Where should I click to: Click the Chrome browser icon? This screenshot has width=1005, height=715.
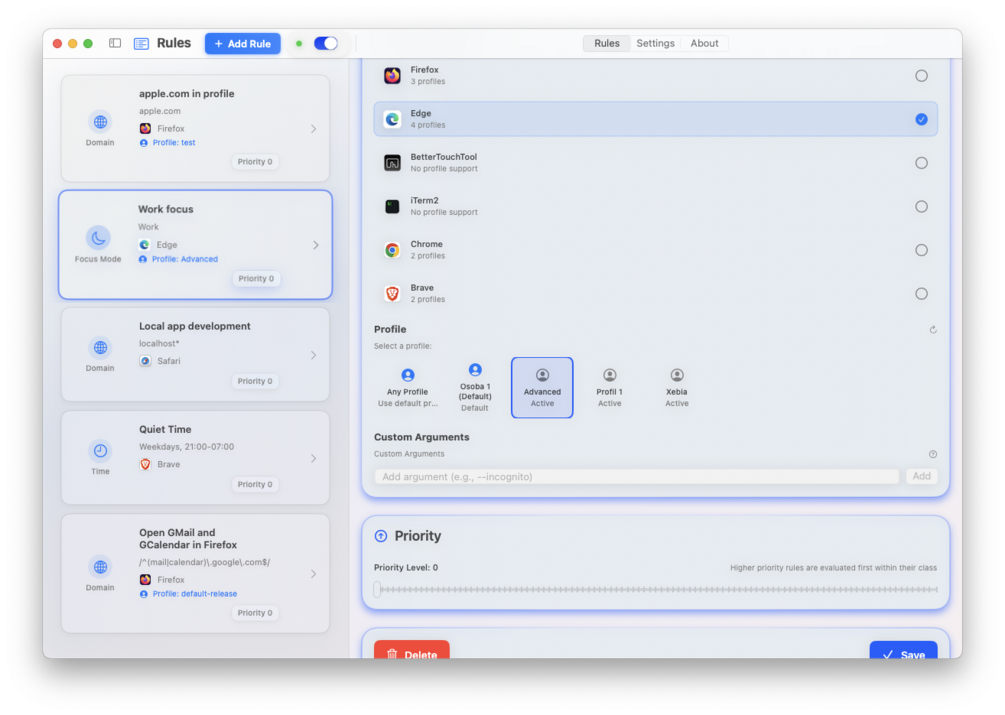392,250
